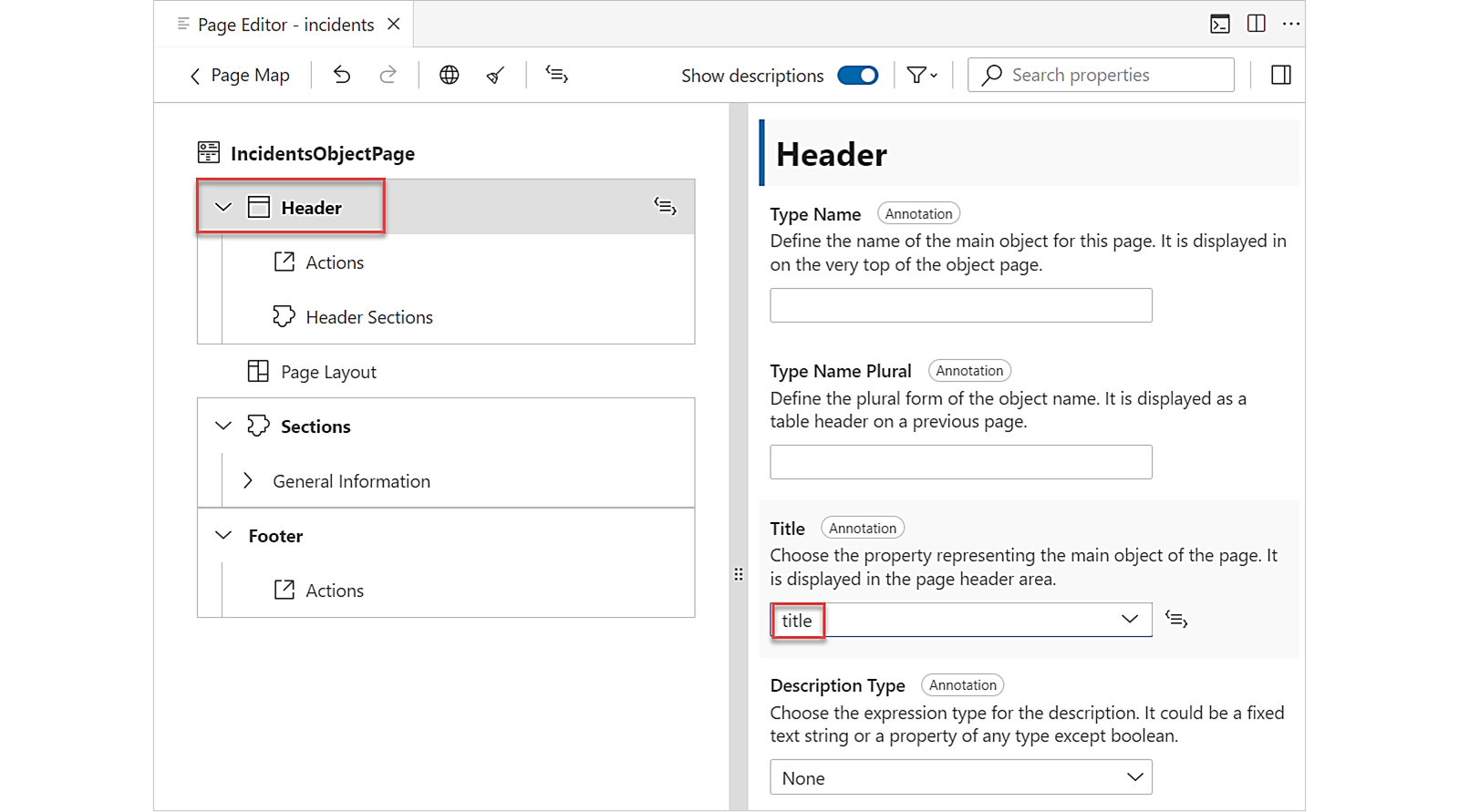Click the Sections puzzle icon

259,426
